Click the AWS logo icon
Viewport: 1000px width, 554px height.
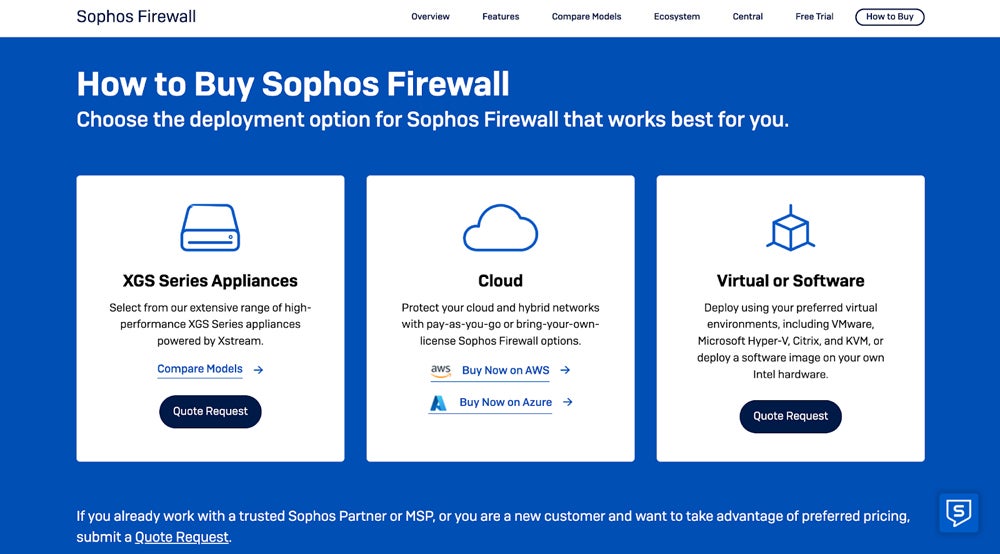click(441, 370)
